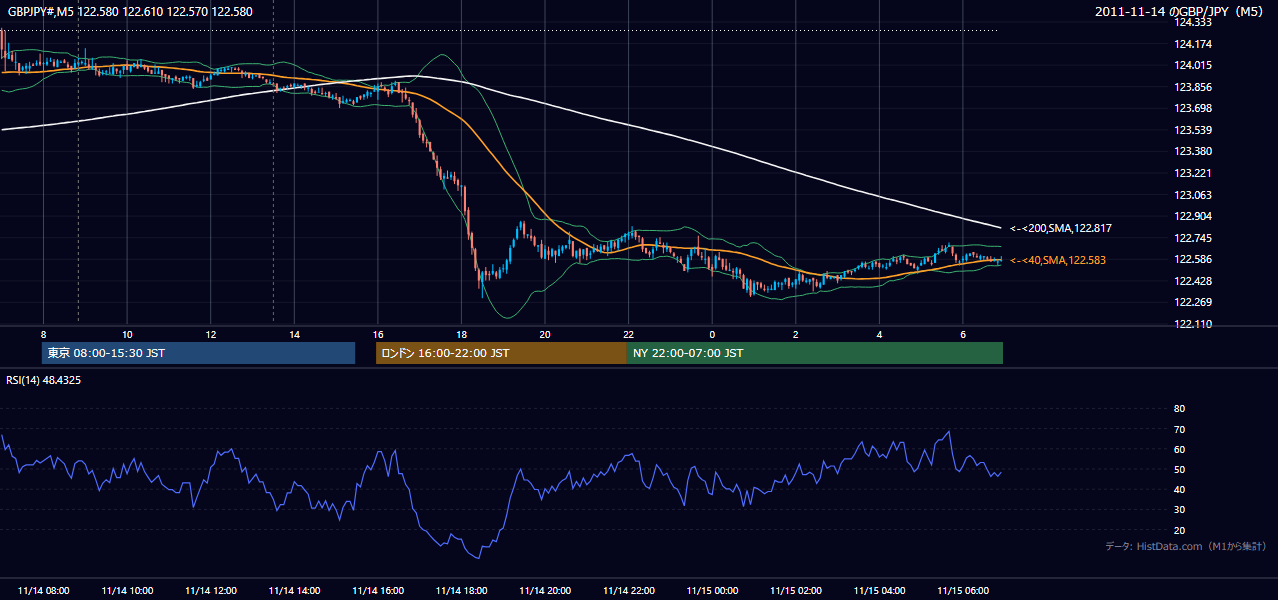Screen dimensions: 1278x600
Task: Click hour tick 22 below the candlestick chart
Action: (629, 334)
